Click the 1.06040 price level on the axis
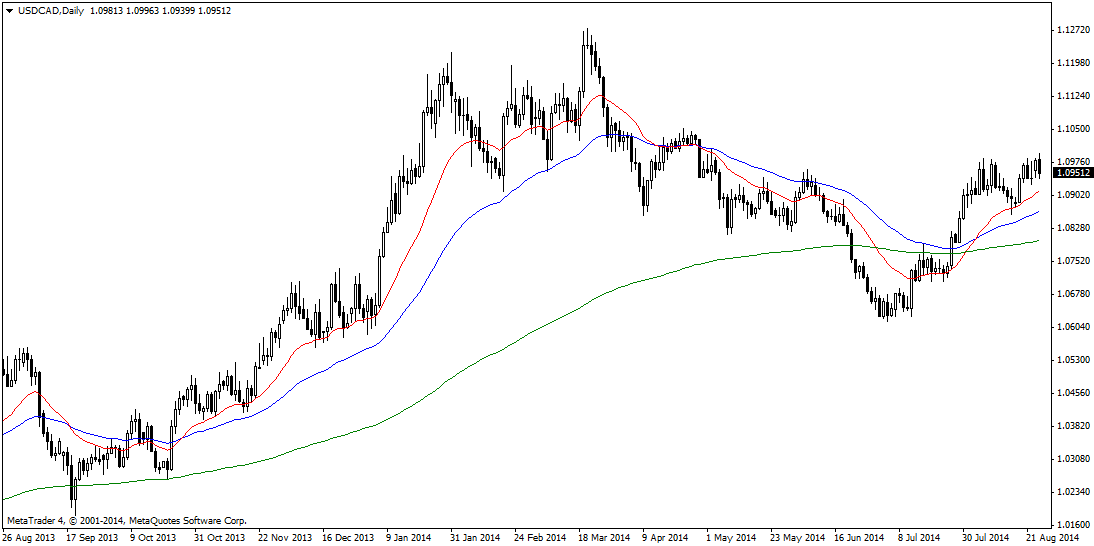This screenshot has width=1094, height=546. [1074, 327]
